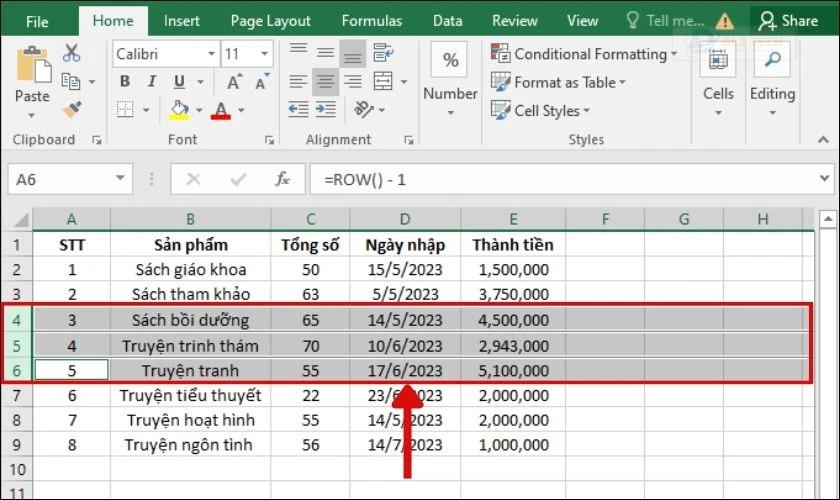Image resolution: width=840 pixels, height=500 pixels.
Task: Click cell "Truyện tiểu thuyết"
Action: [190, 395]
